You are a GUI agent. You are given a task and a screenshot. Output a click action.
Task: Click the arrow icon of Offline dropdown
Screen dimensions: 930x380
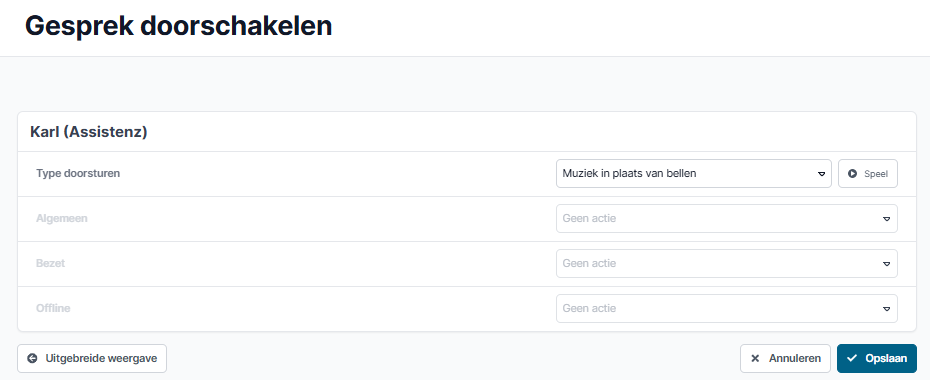tap(887, 309)
